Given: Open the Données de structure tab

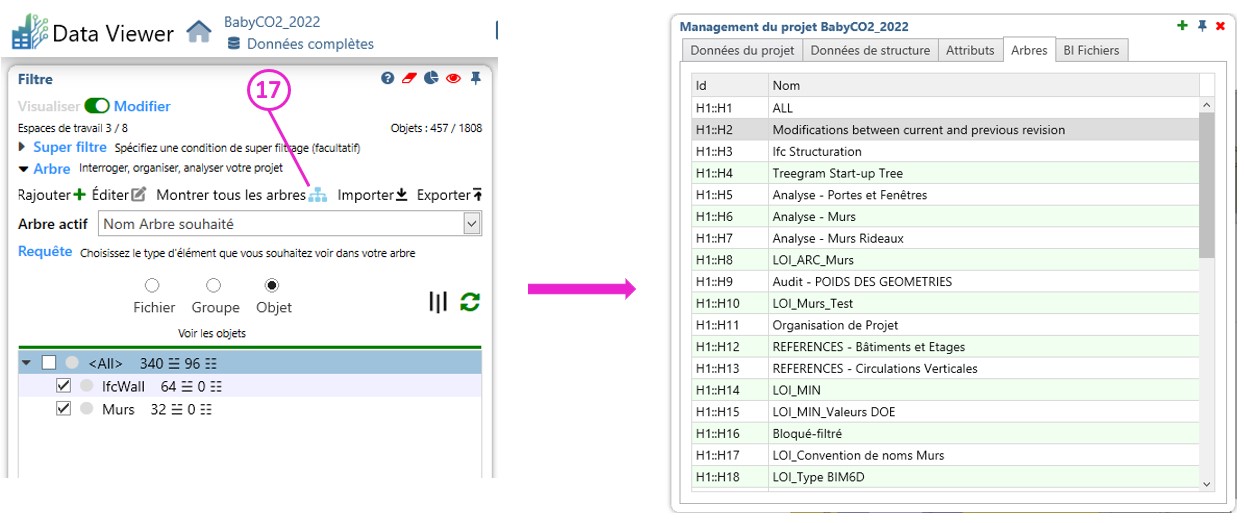Looking at the screenshot, I should coord(870,50).
